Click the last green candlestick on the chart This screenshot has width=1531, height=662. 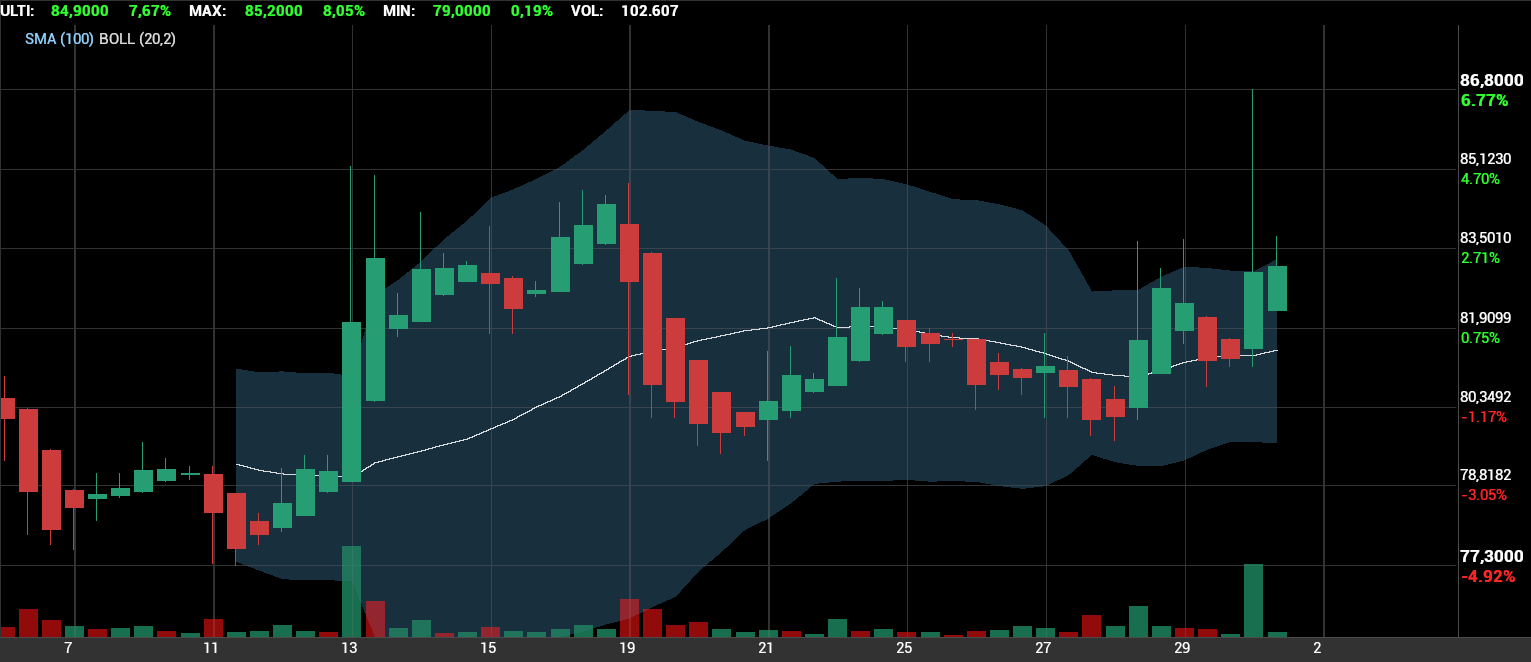click(x=1277, y=288)
